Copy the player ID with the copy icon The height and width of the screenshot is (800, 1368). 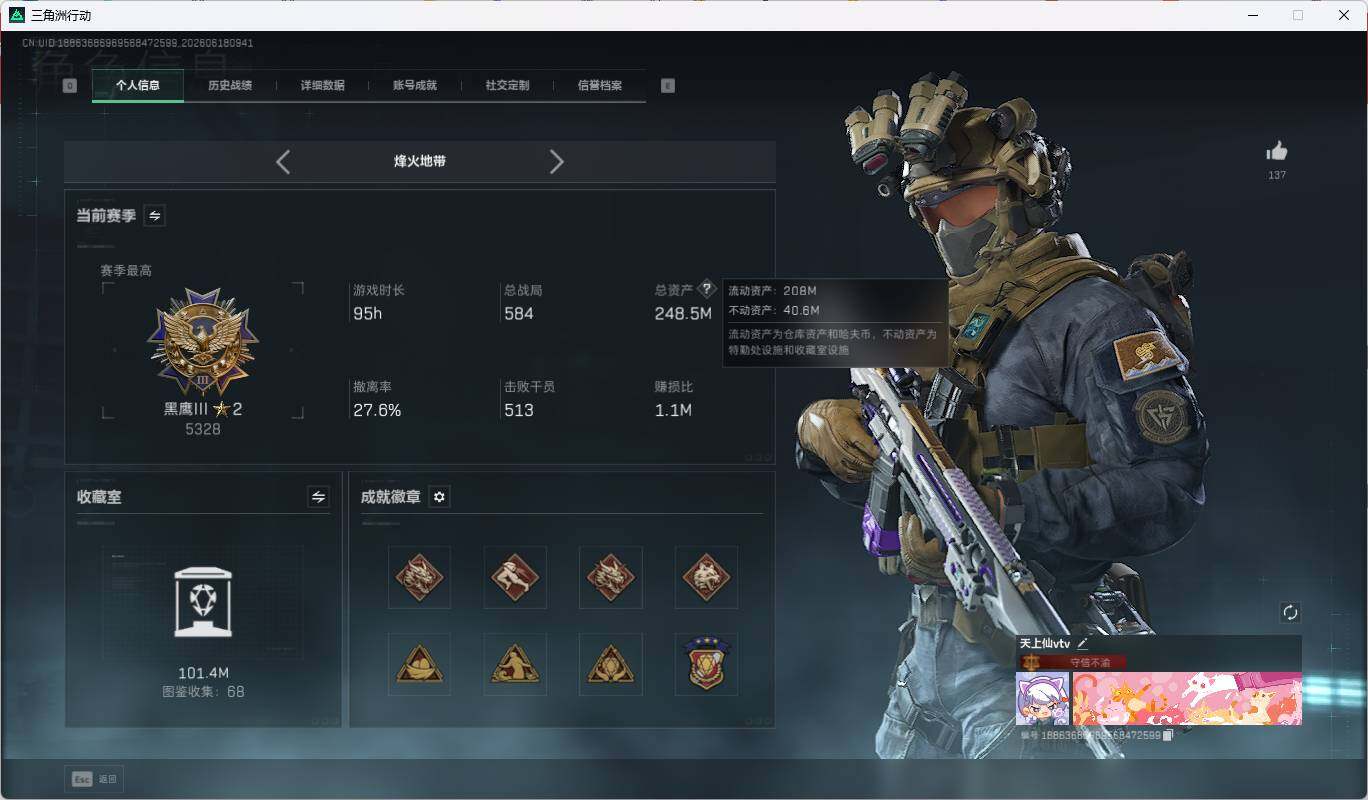[1168, 736]
